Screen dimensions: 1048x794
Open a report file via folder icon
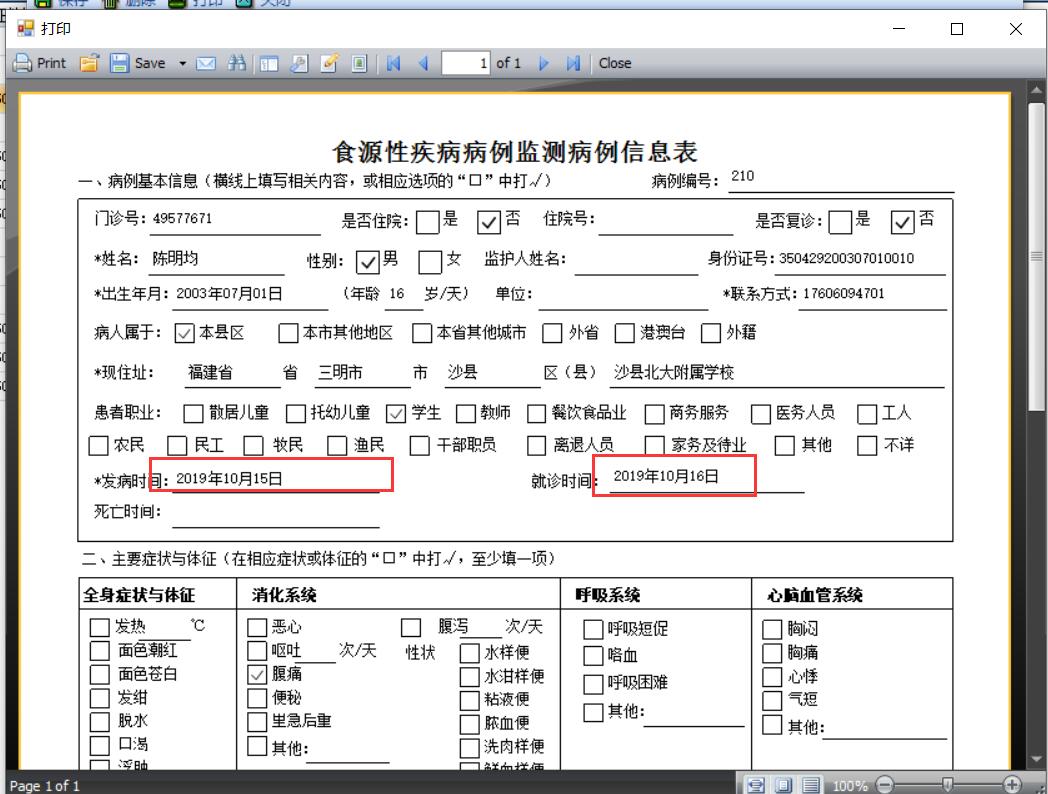tap(90, 63)
